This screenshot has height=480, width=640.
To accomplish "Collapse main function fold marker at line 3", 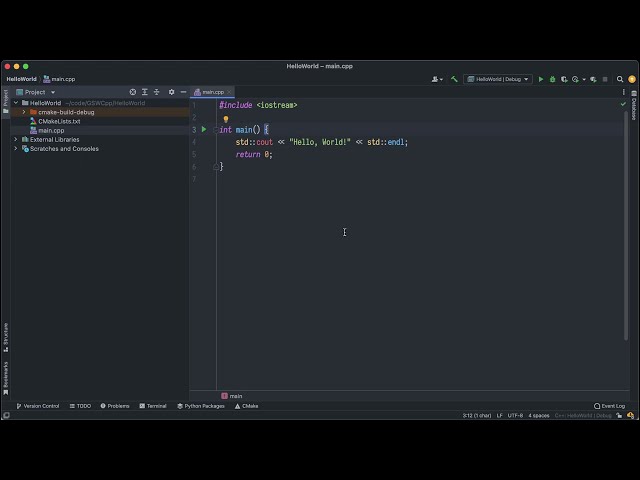I will point(216,130).
